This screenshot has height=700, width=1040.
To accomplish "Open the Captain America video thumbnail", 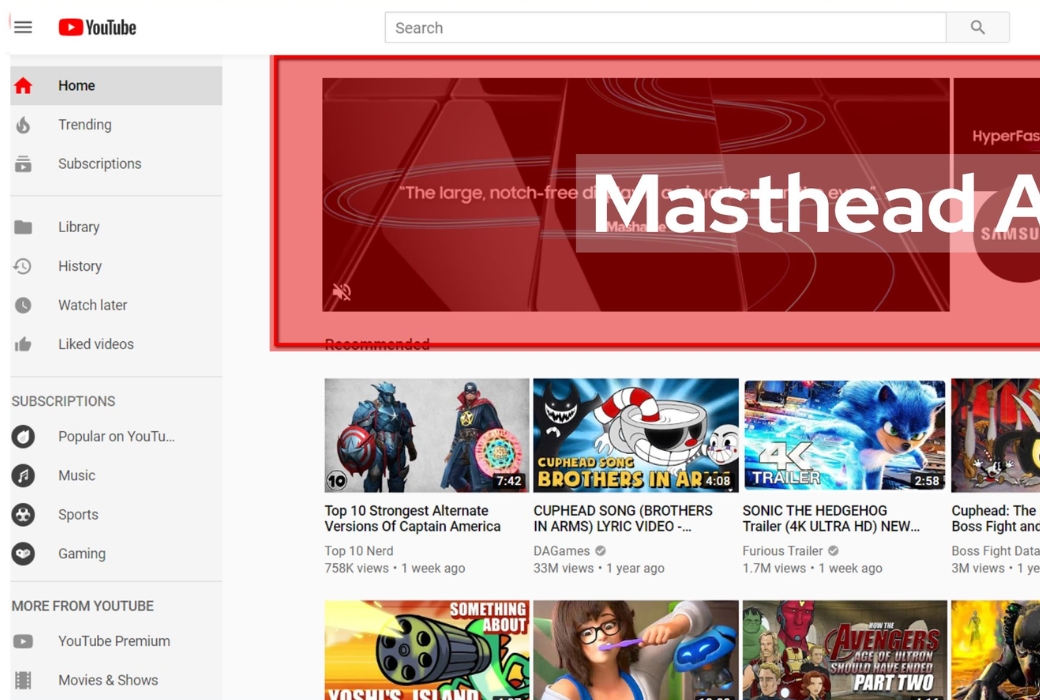I will 426,435.
